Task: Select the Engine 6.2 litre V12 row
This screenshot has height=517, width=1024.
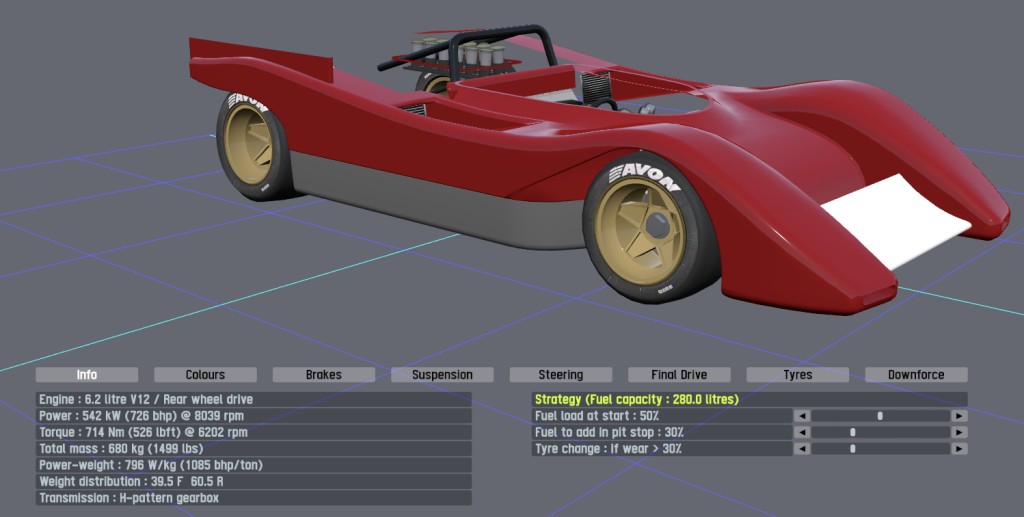Action: [253, 400]
